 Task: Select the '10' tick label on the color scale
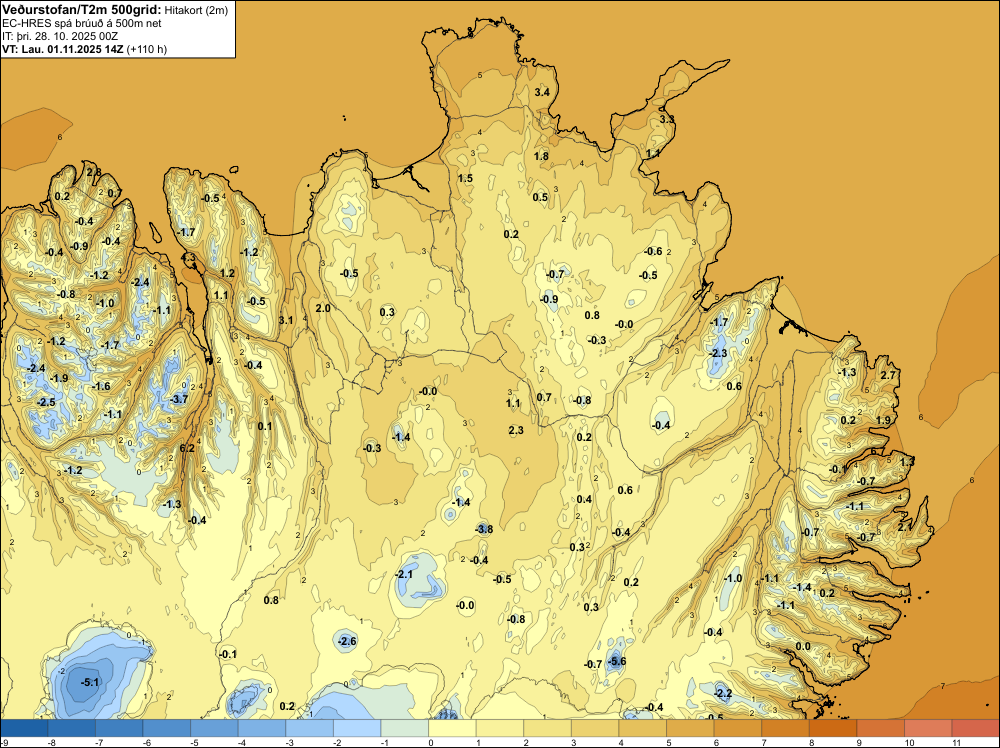[x=908, y=742]
